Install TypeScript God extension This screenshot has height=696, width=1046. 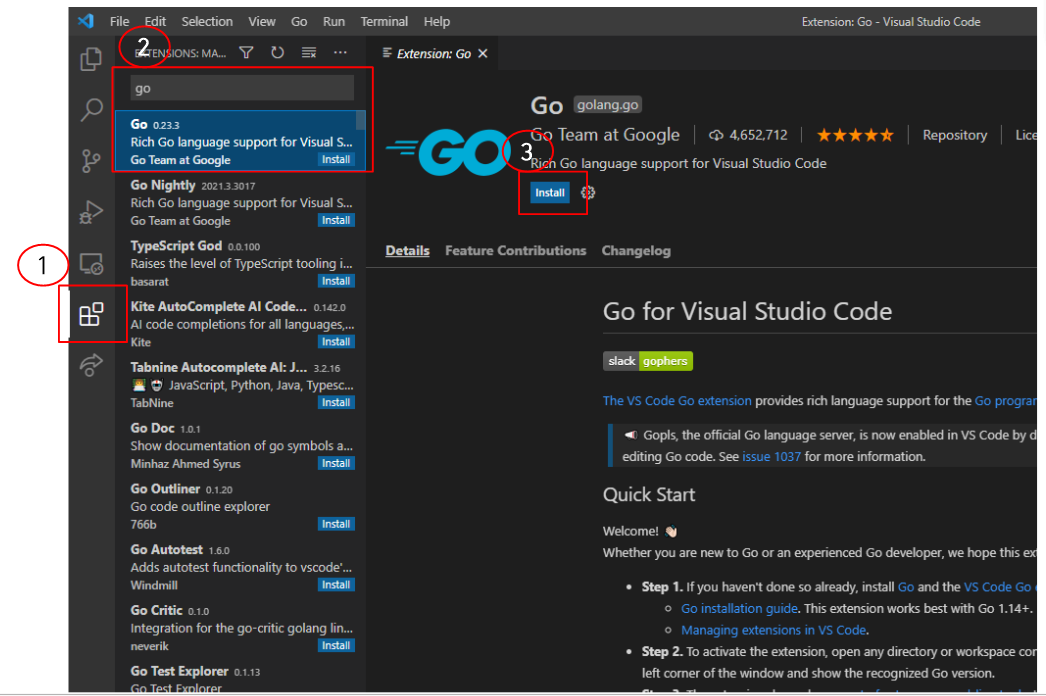336,281
